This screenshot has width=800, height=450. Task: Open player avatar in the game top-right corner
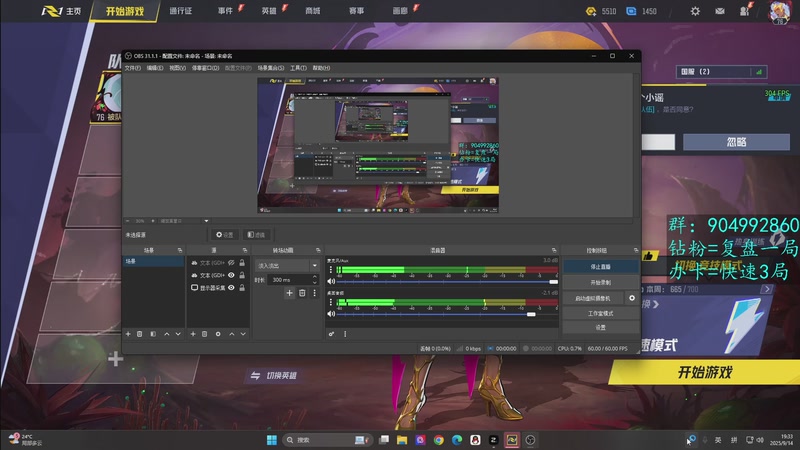pyautogui.click(x=779, y=12)
